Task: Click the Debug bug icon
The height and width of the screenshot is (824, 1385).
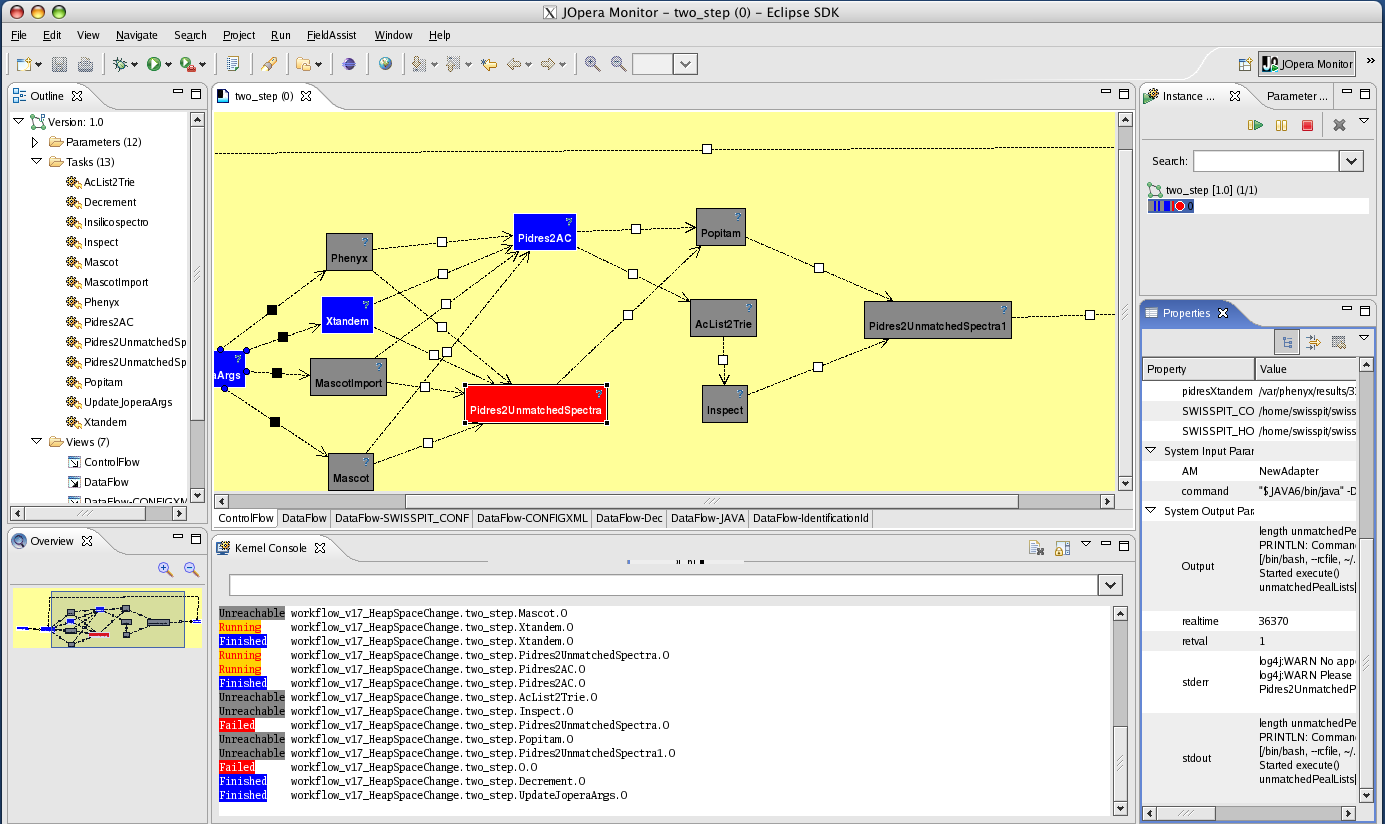Action: 121,64
